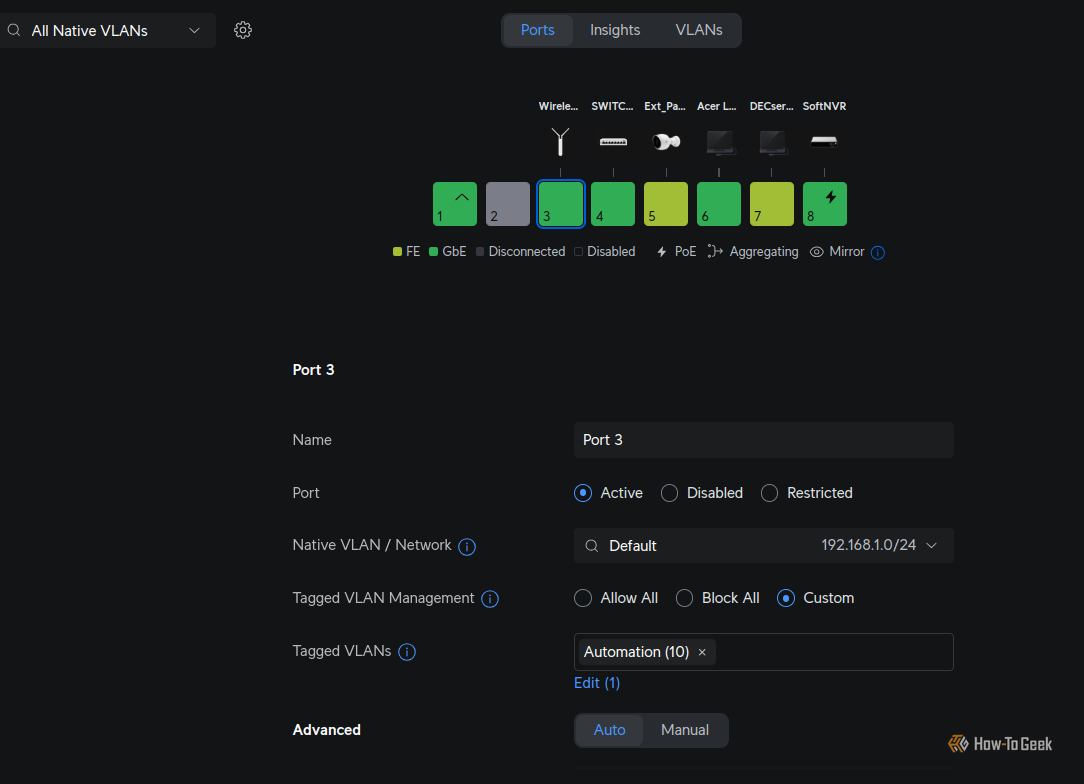
Task: Choose Block All tagged VLANs
Action: pos(684,598)
